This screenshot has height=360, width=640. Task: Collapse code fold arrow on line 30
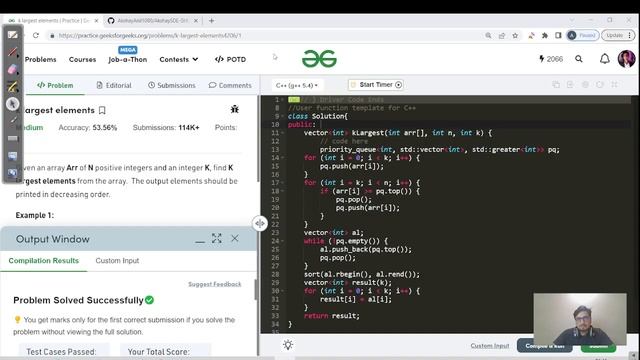pyautogui.click(x=283, y=291)
